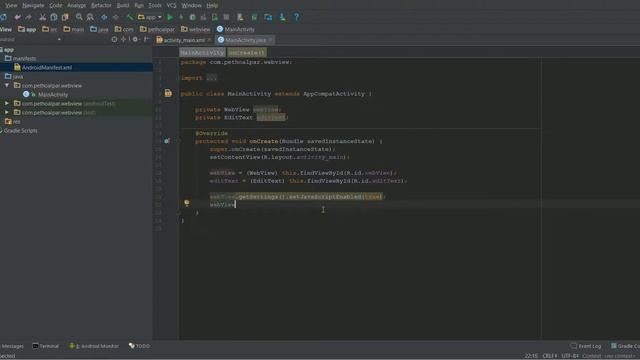
Task: Open the Help question mark icon
Action: click(x=296, y=17)
